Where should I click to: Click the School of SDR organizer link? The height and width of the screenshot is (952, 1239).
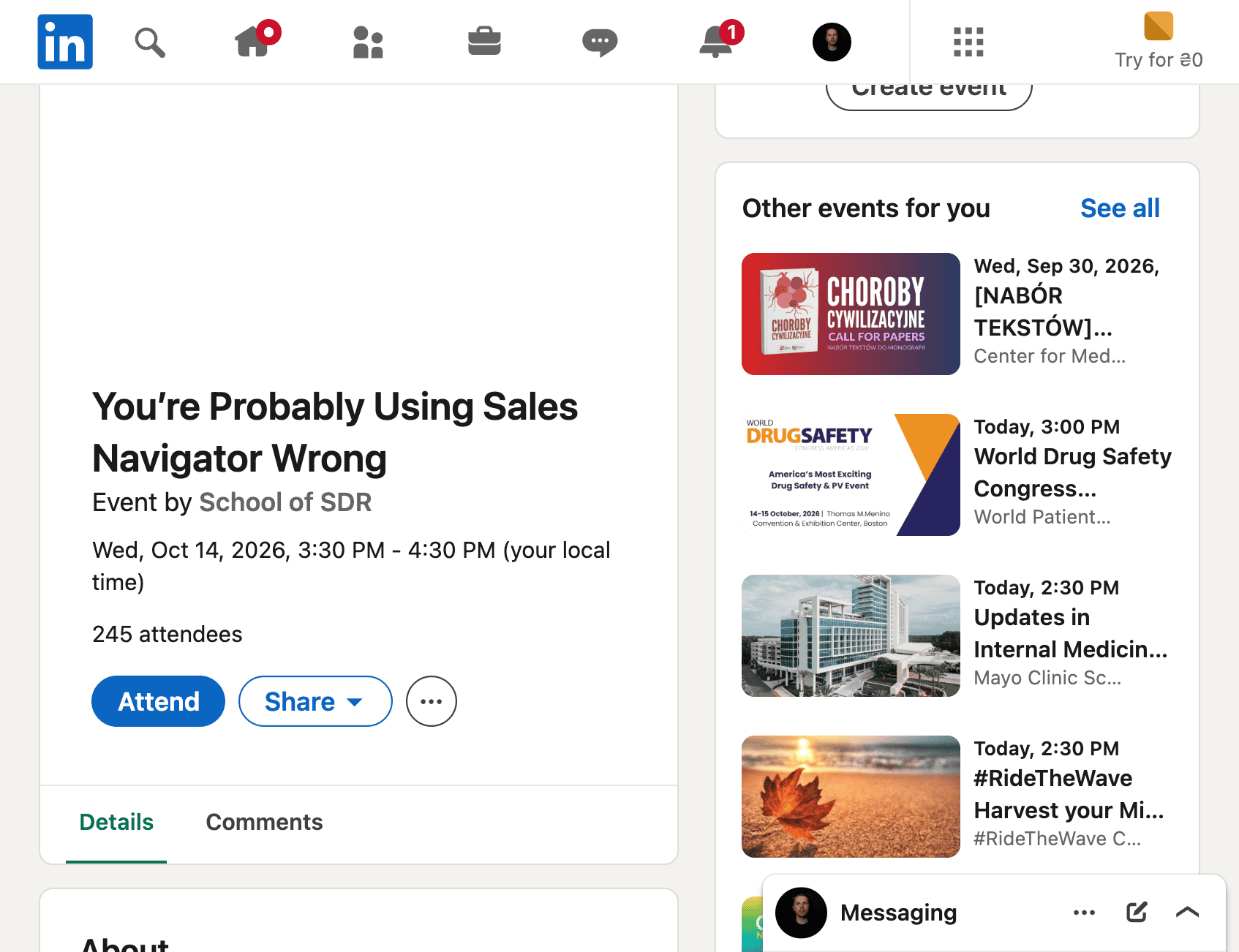tap(285, 502)
